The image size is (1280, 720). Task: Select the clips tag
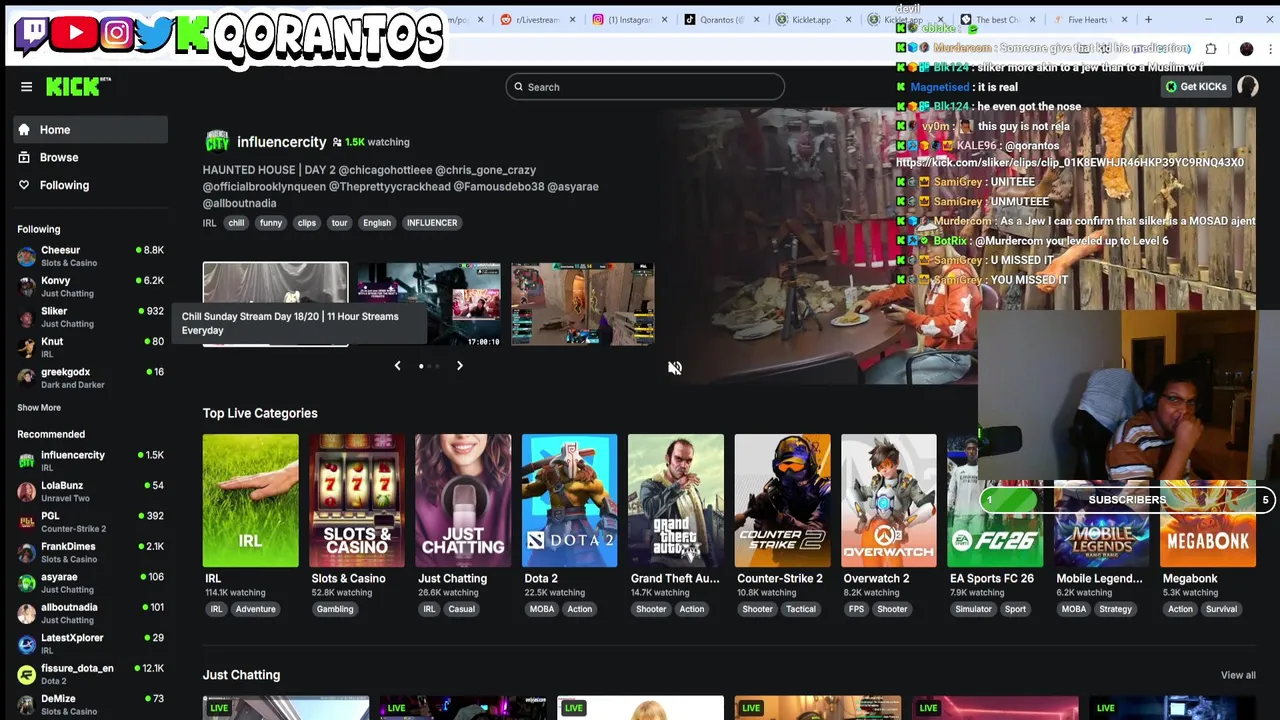[x=307, y=223]
